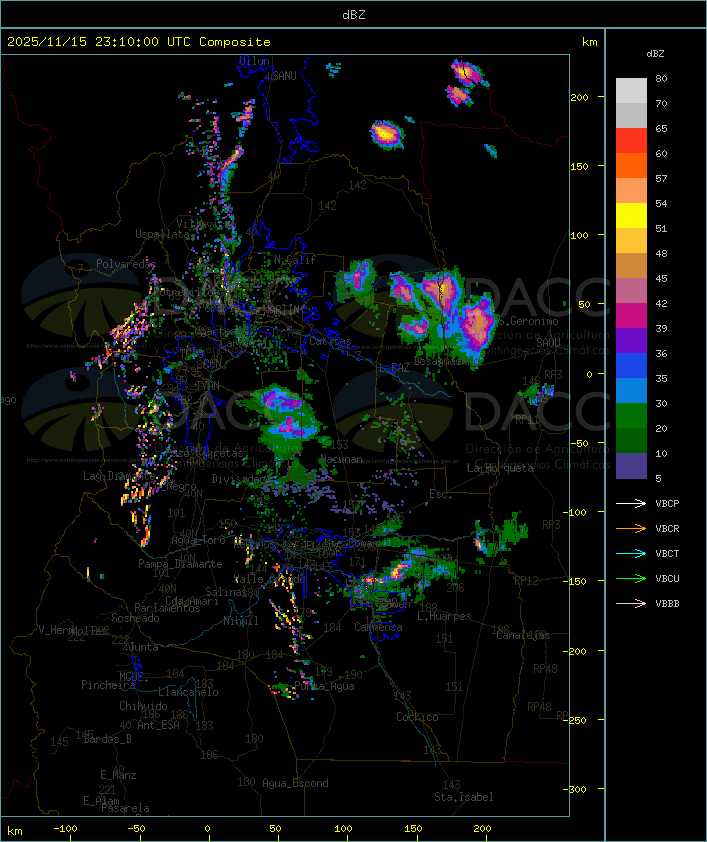Click the 2025/11/15 23:10:00 UTC Composite timestamp
707x842 pixels.
tap(139, 42)
